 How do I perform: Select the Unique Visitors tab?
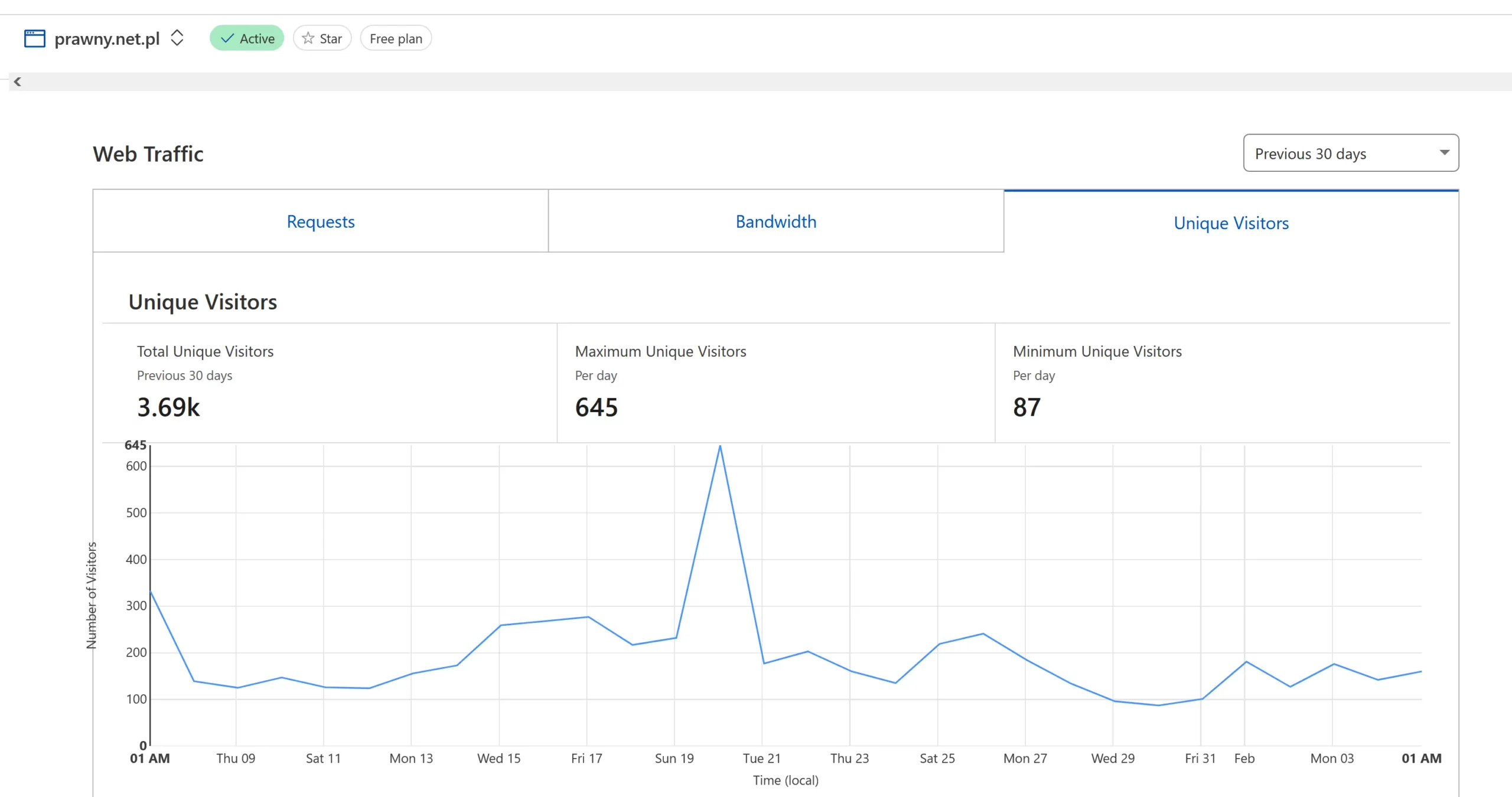(x=1231, y=223)
